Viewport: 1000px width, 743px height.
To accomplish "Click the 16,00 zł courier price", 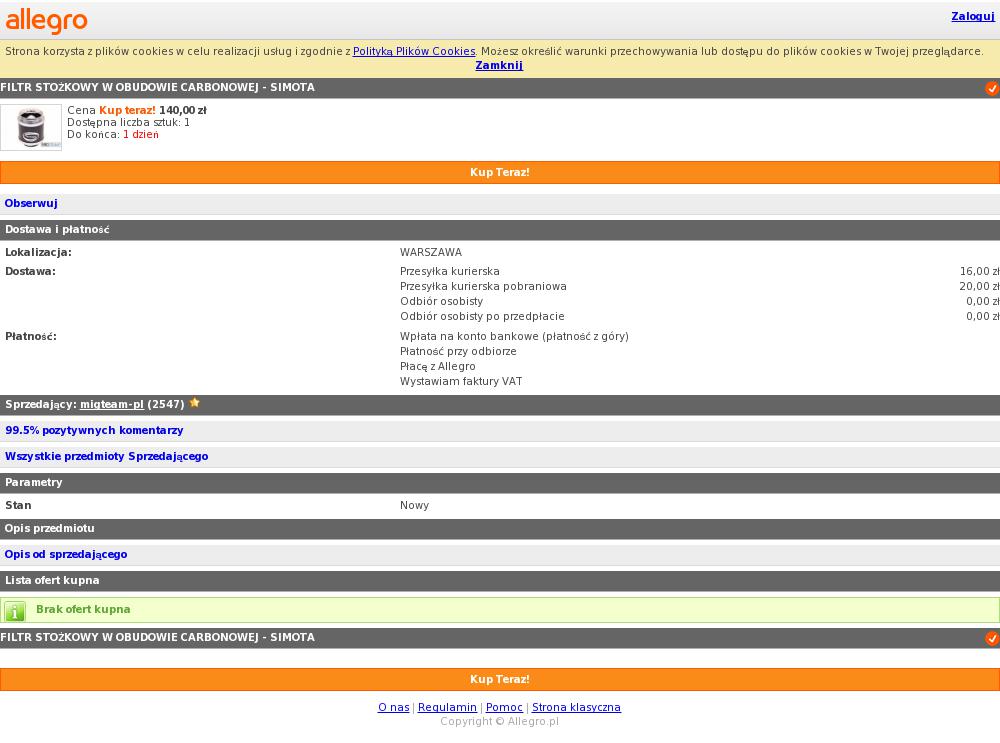I will (x=980, y=272).
